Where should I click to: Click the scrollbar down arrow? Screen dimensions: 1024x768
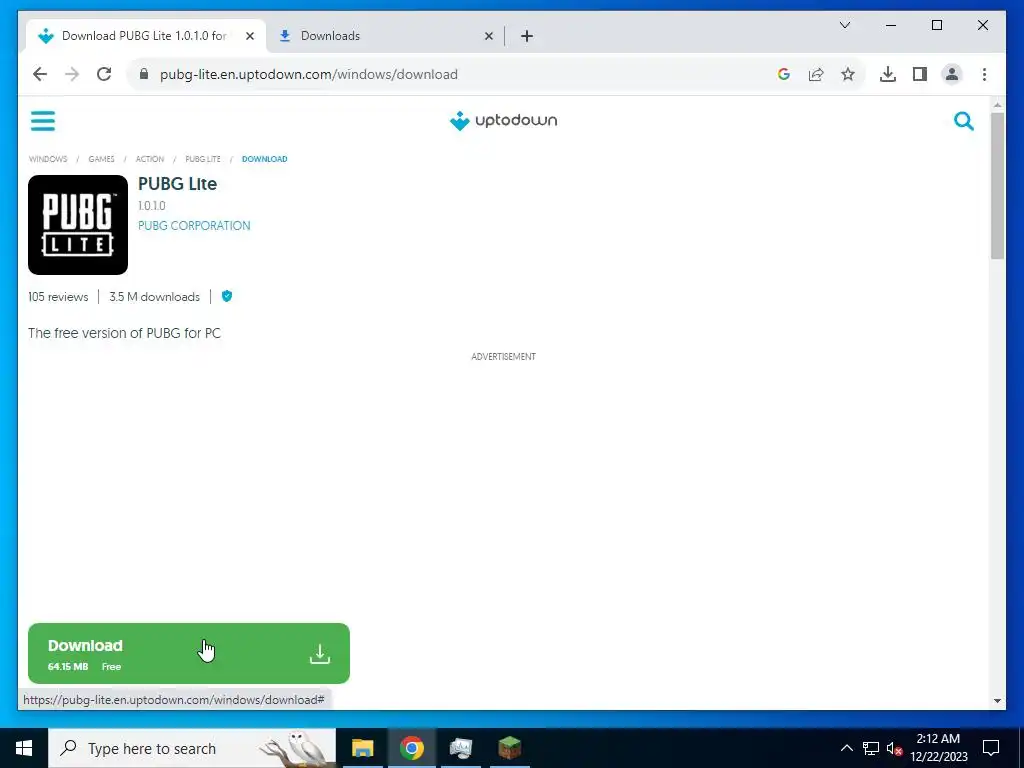pos(997,701)
